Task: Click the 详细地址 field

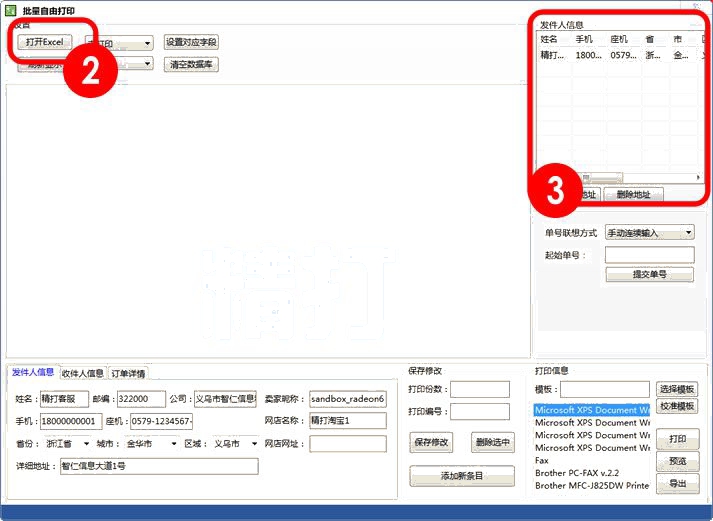Action: pos(159,466)
